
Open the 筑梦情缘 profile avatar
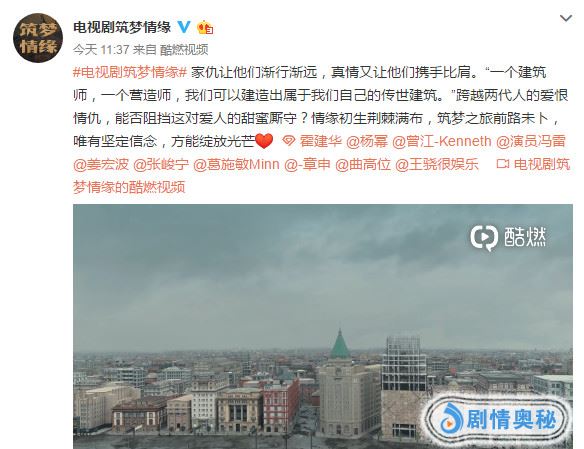click(38, 38)
